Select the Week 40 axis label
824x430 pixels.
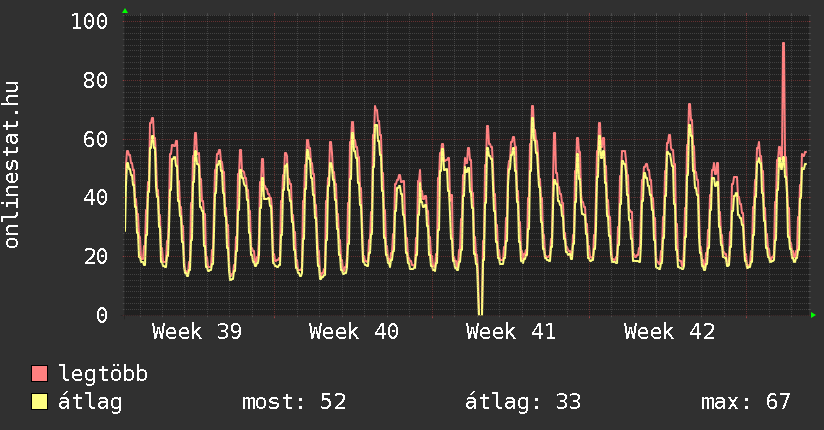[353, 332]
